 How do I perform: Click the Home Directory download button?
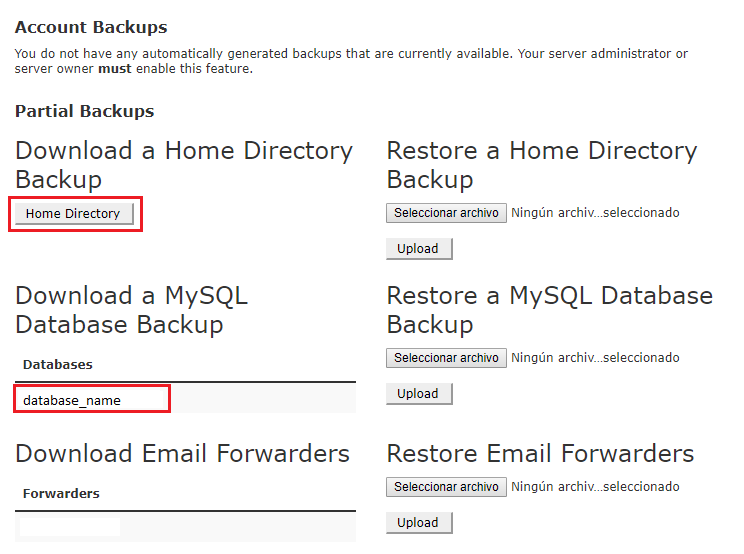pyautogui.click(x=73, y=213)
